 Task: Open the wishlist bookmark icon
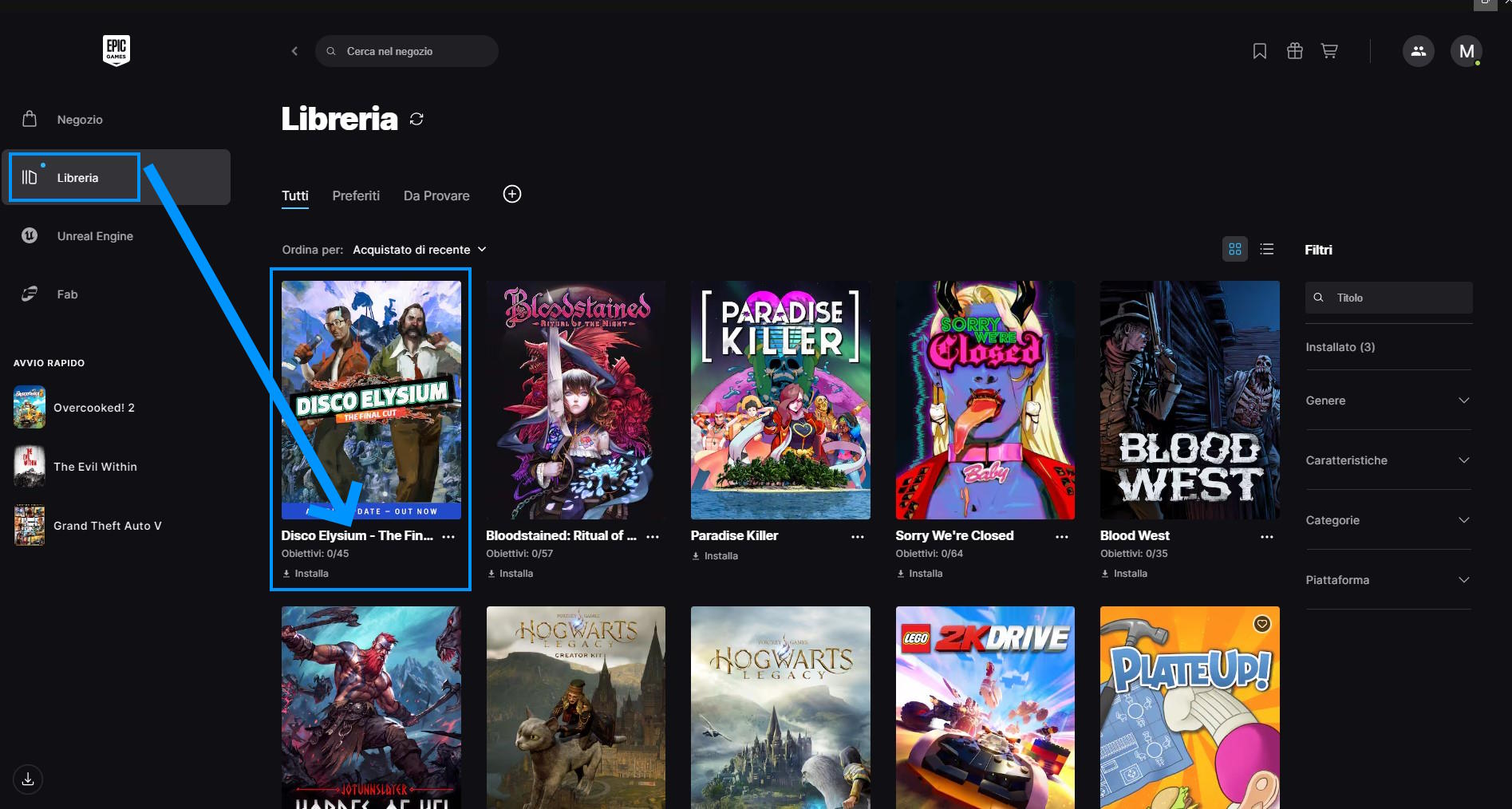pyautogui.click(x=1259, y=51)
